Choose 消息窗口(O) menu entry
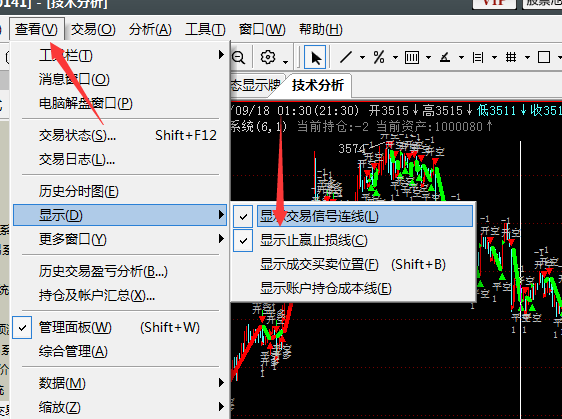Screen dimensions: 562x419 click(x=120, y=79)
